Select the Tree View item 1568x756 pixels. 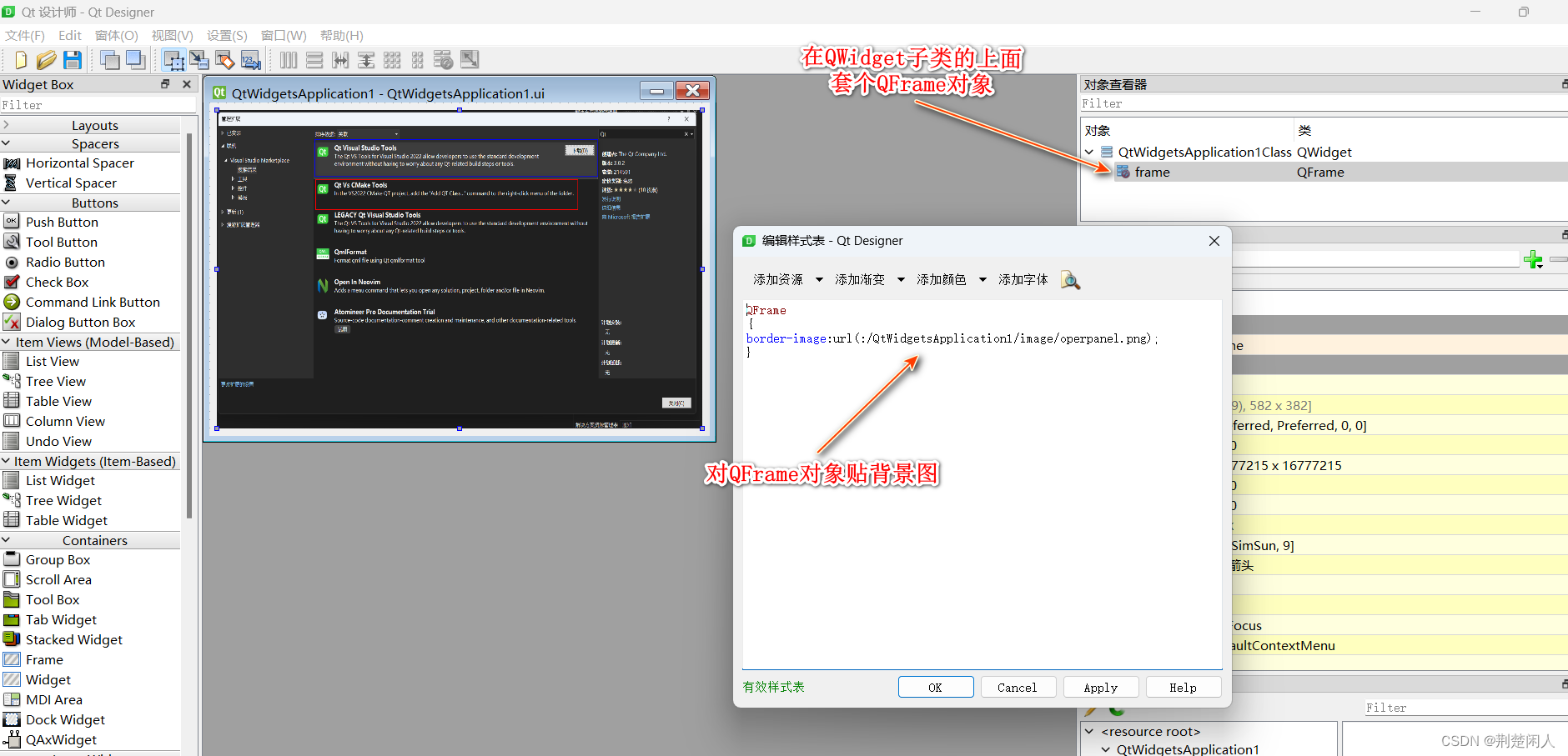coord(45,381)
